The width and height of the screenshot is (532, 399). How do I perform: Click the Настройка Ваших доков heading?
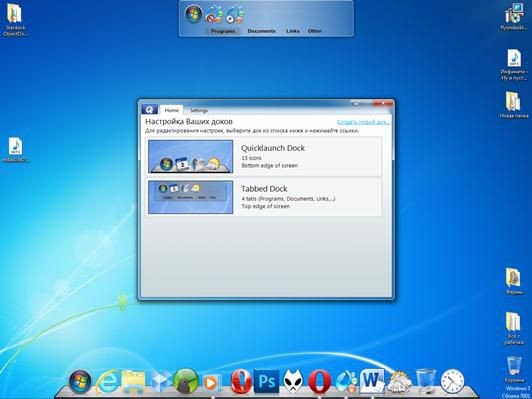(x=189, y=121)
